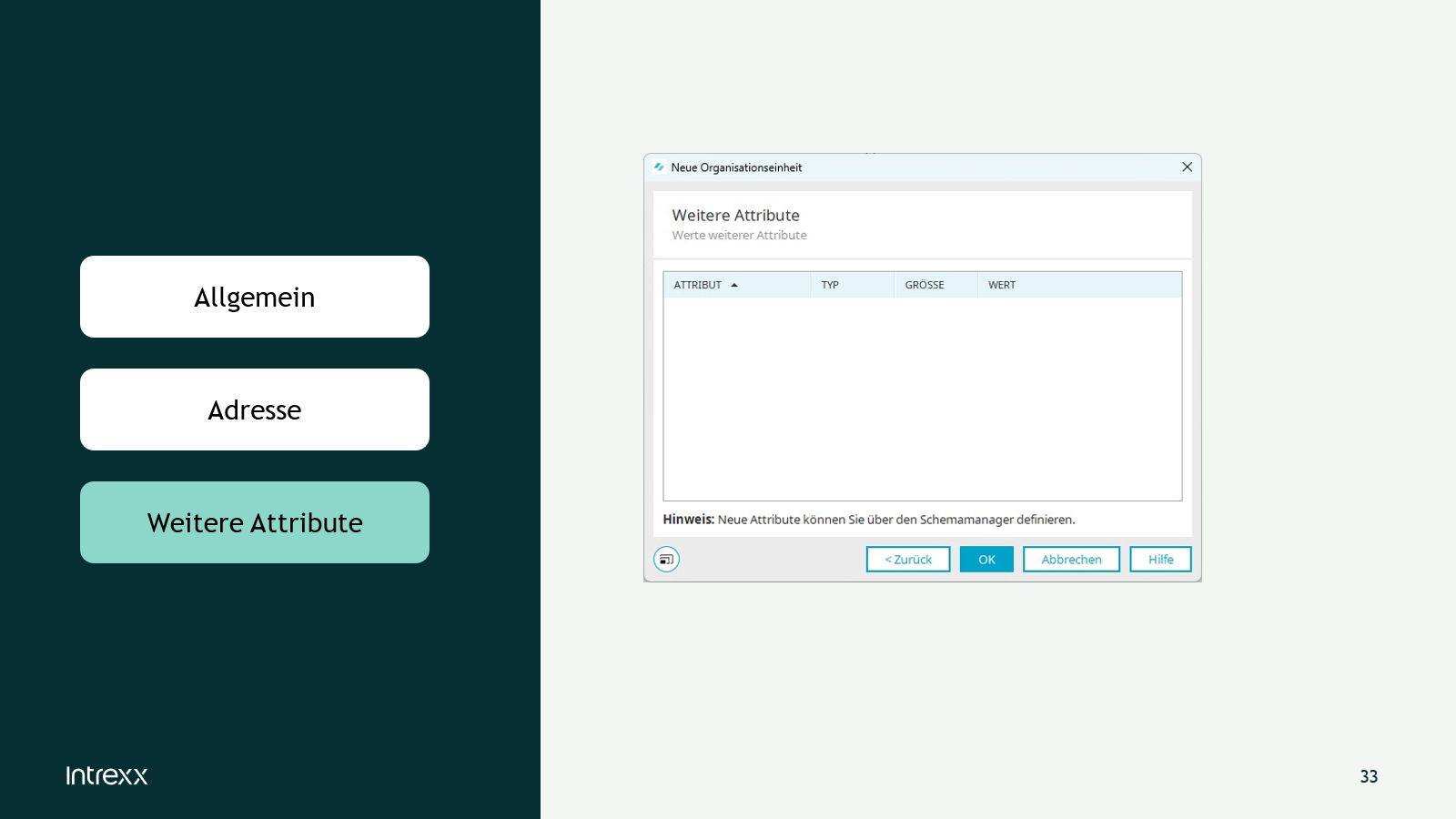Viewport: 1456px width, 819px height.
Task: Cancel via the Abbrechen button
Action: (x=1070, y=560)
